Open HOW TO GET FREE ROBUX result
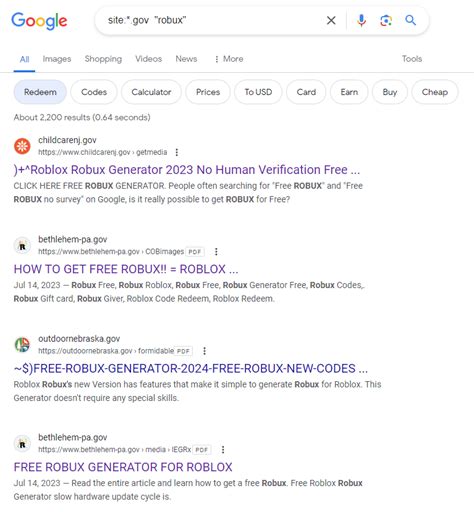474x512 pixels. pyautogui.click(x=126, y=269)
